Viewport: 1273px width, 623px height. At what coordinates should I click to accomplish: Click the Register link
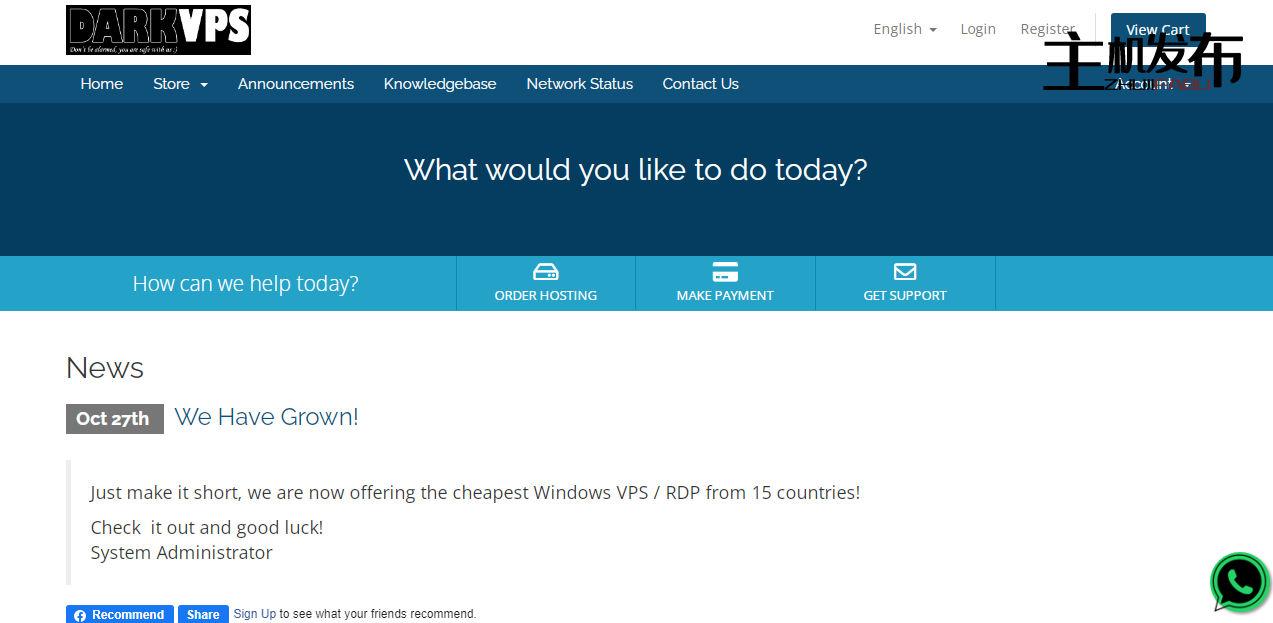click(1046, 29)
